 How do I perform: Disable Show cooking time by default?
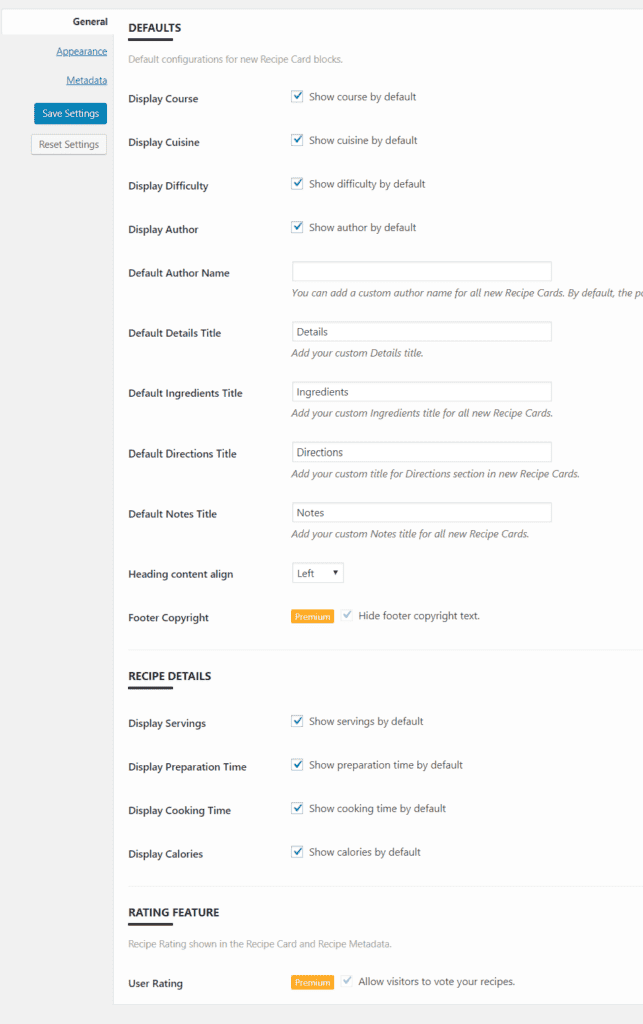click(x=297, y=808)
